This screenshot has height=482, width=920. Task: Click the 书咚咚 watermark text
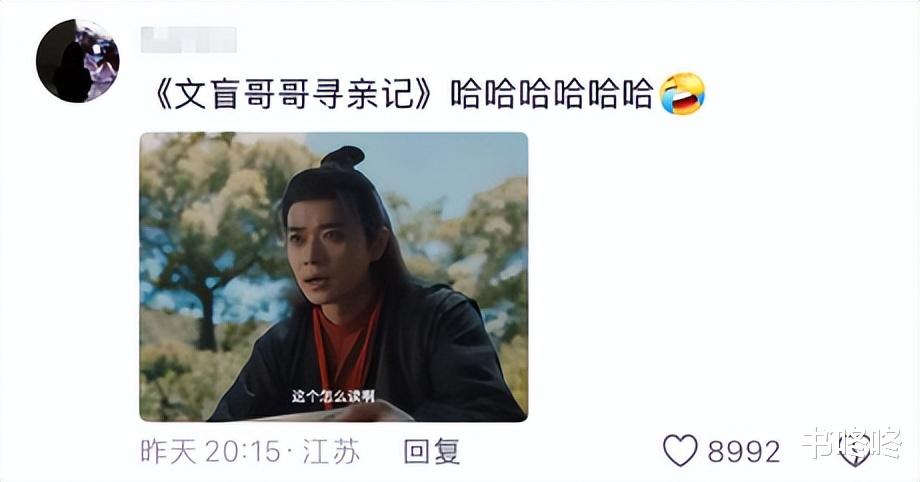click(x=851, y=441)
